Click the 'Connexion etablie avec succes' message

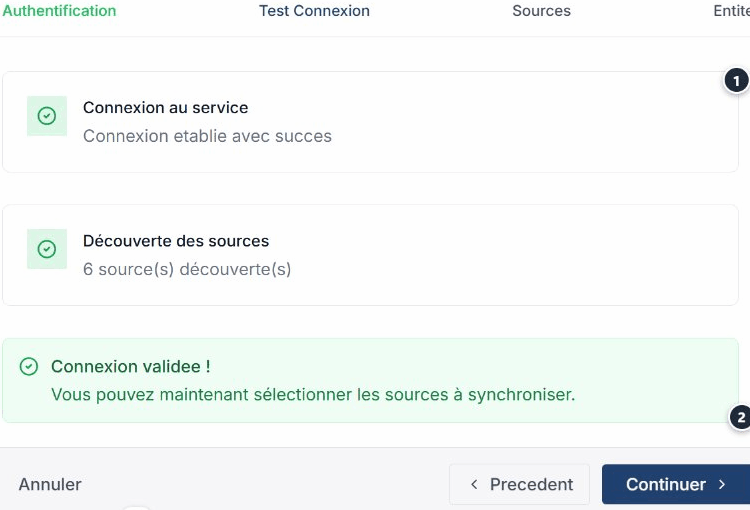click(207, 136)
